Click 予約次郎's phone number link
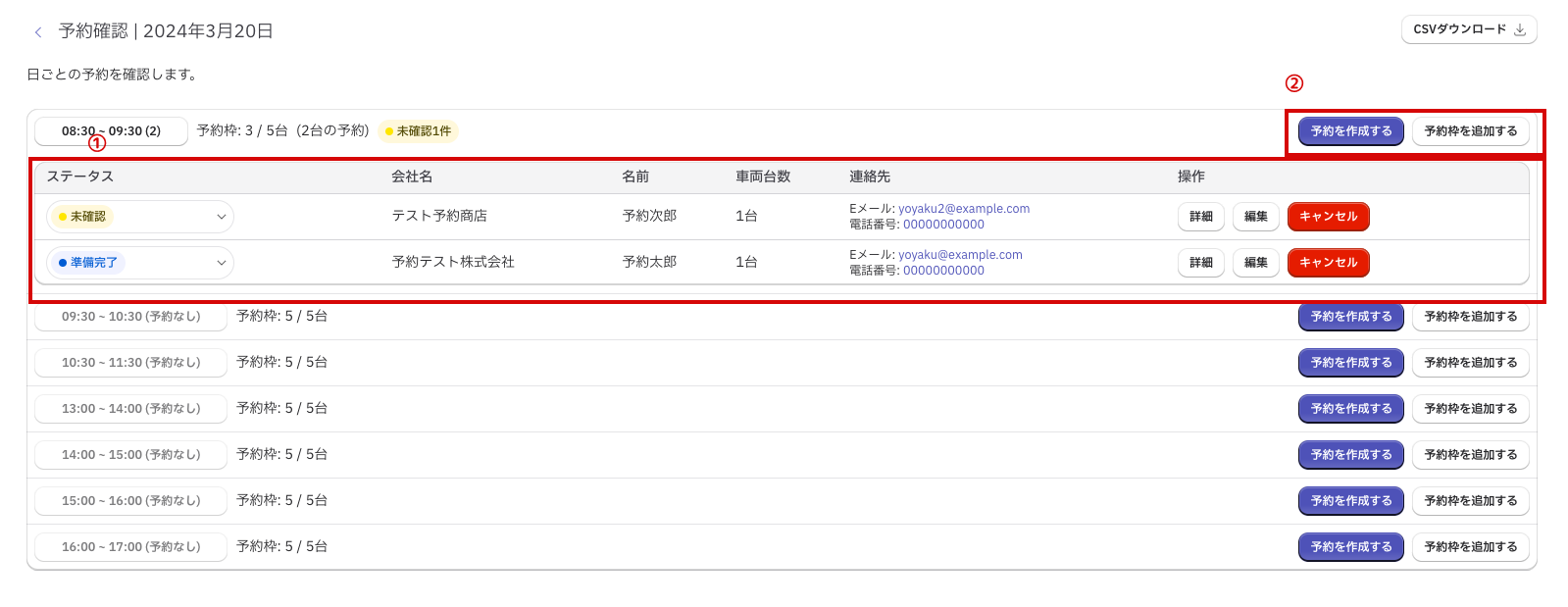 tap(942, 225)
